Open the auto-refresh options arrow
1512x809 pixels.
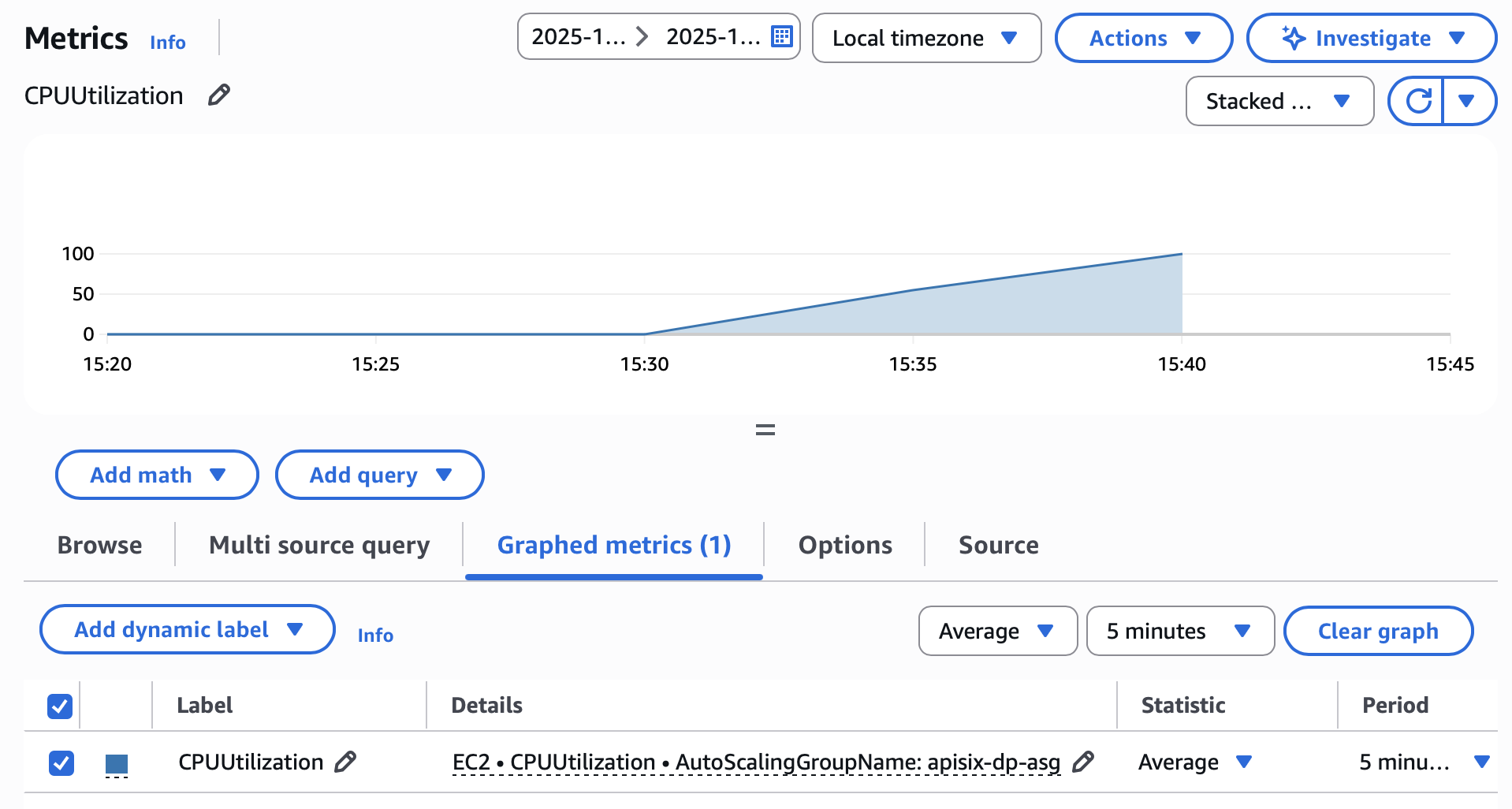tap(1467, 101)
